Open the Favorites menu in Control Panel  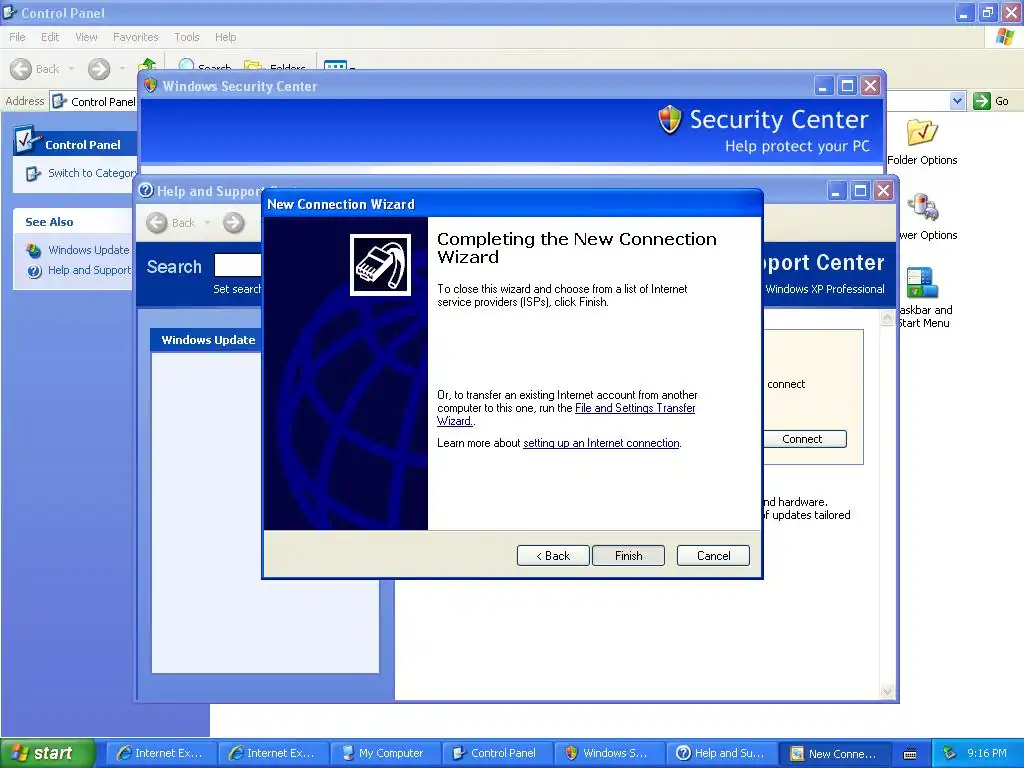135,37
